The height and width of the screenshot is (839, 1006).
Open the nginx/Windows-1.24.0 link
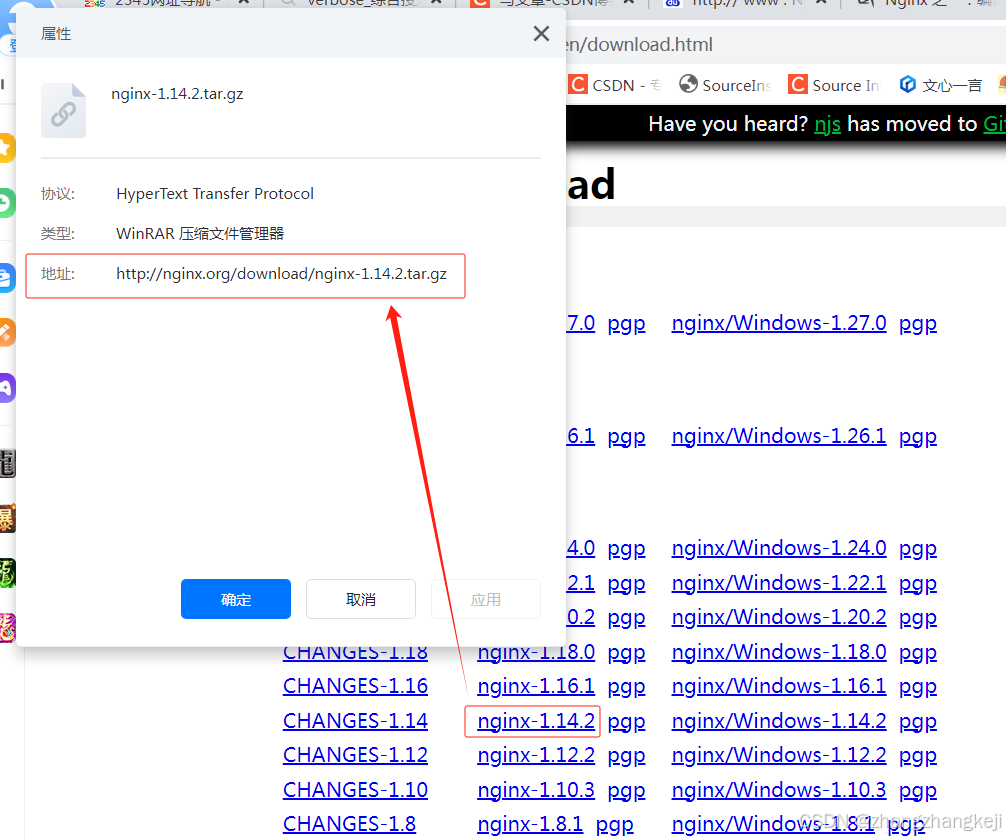pos(779,548)
